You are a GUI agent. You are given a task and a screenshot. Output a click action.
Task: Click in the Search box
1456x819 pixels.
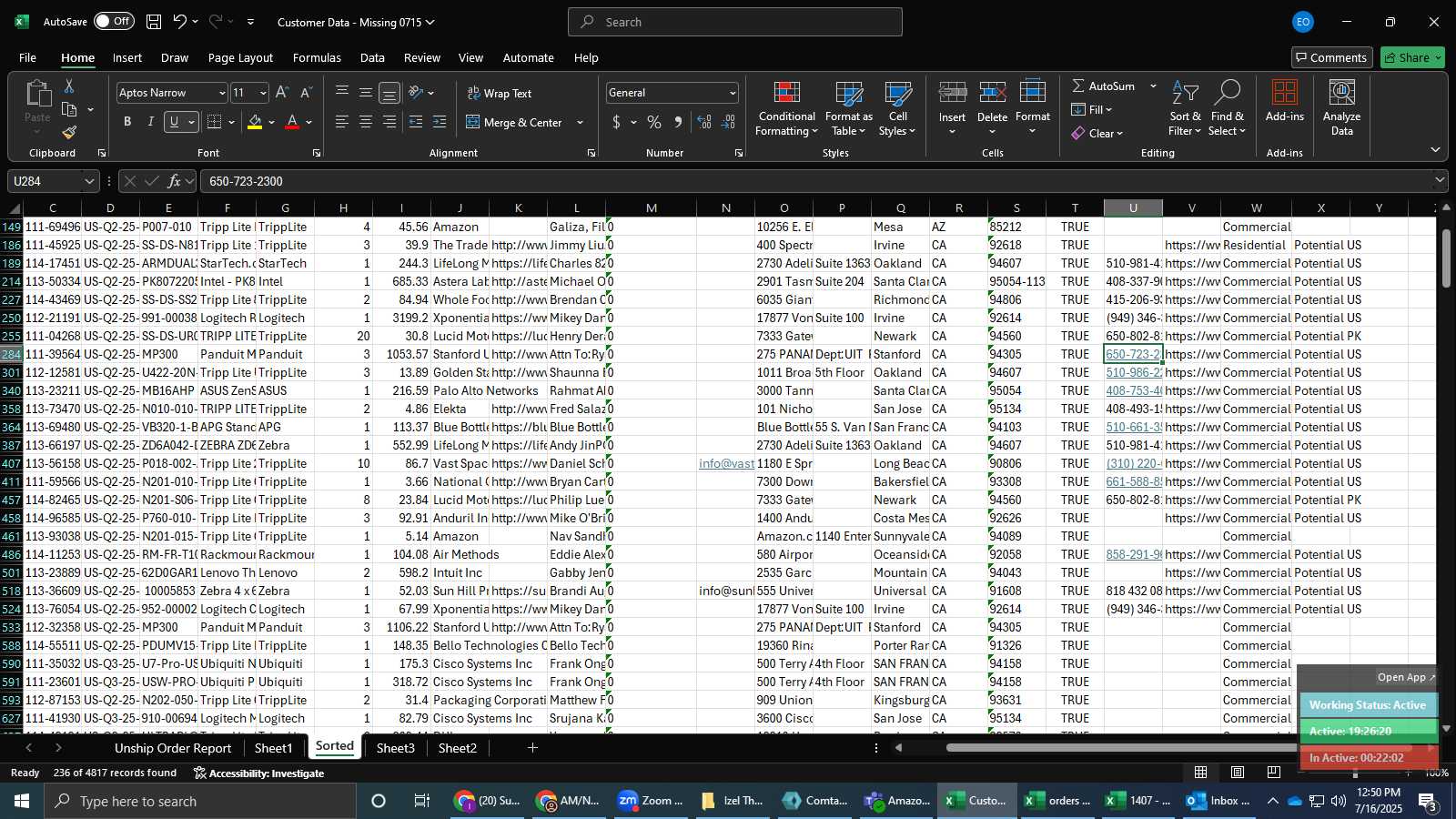click(x=735, y=22)
